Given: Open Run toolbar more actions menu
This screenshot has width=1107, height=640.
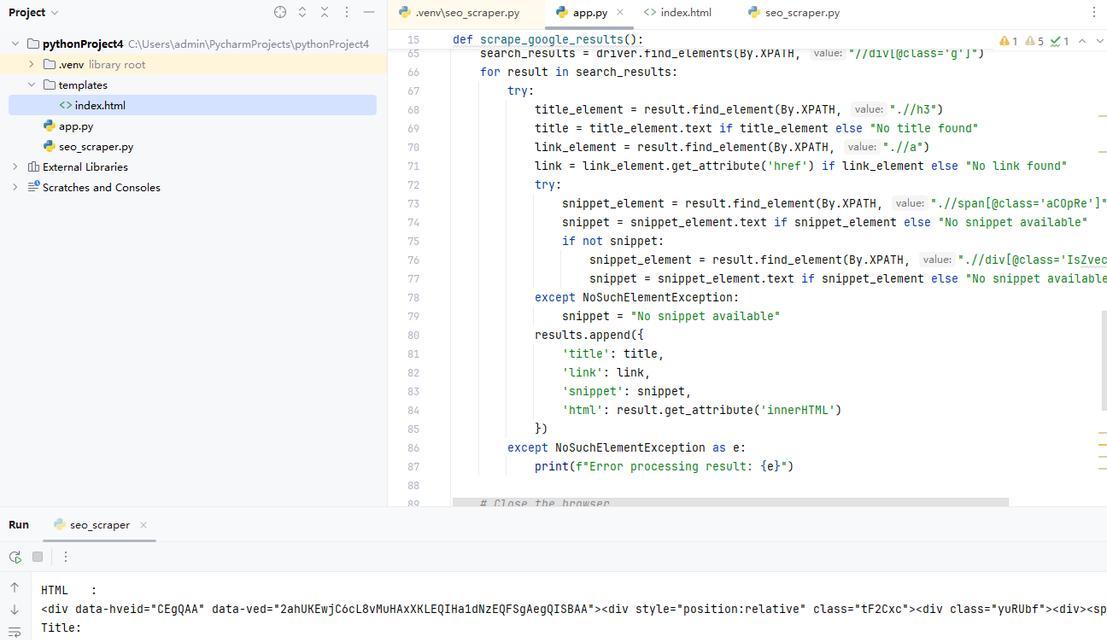Looking at the screenshot, I should pyautogui.click(x=65, y=557).
